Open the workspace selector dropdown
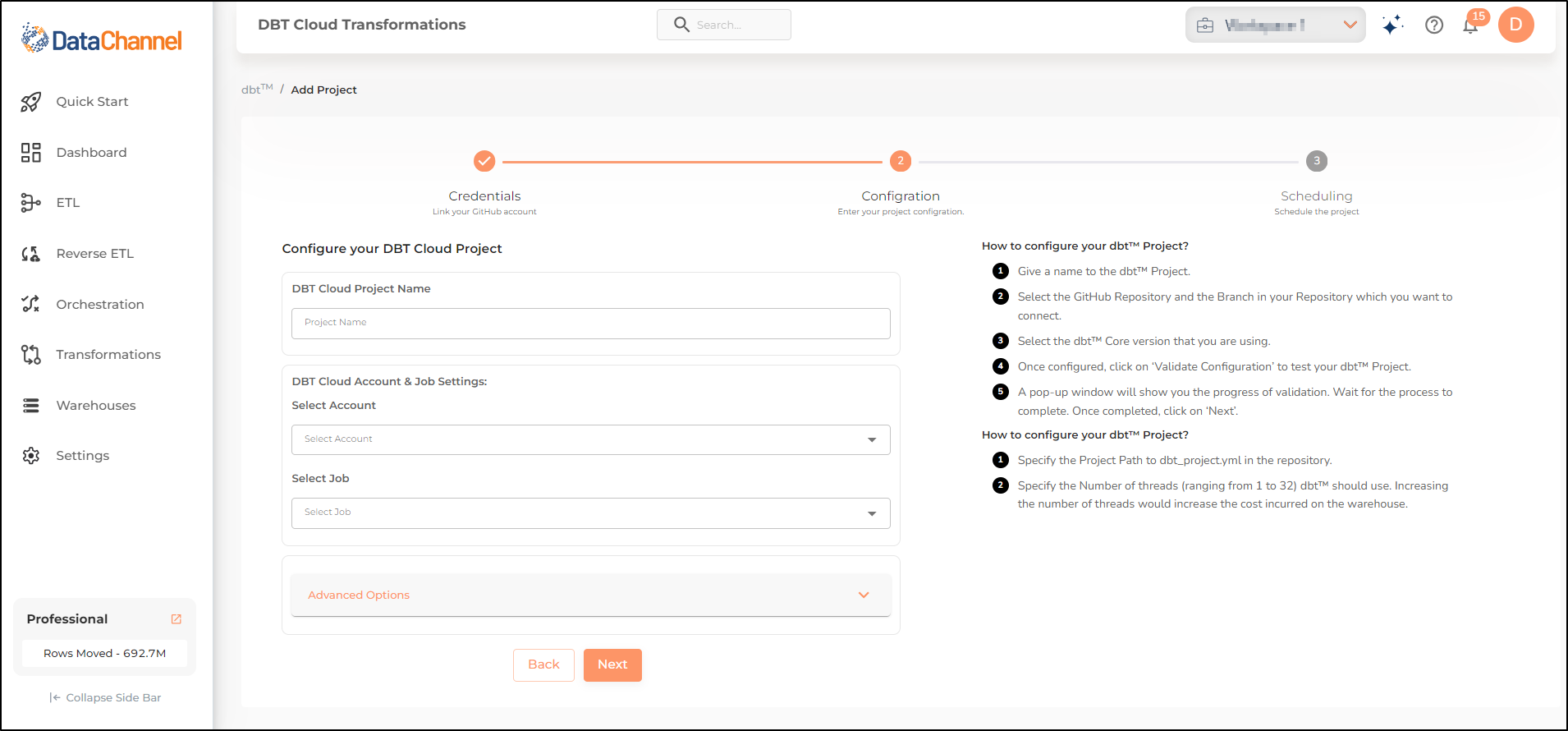 tap(1275, 25)
